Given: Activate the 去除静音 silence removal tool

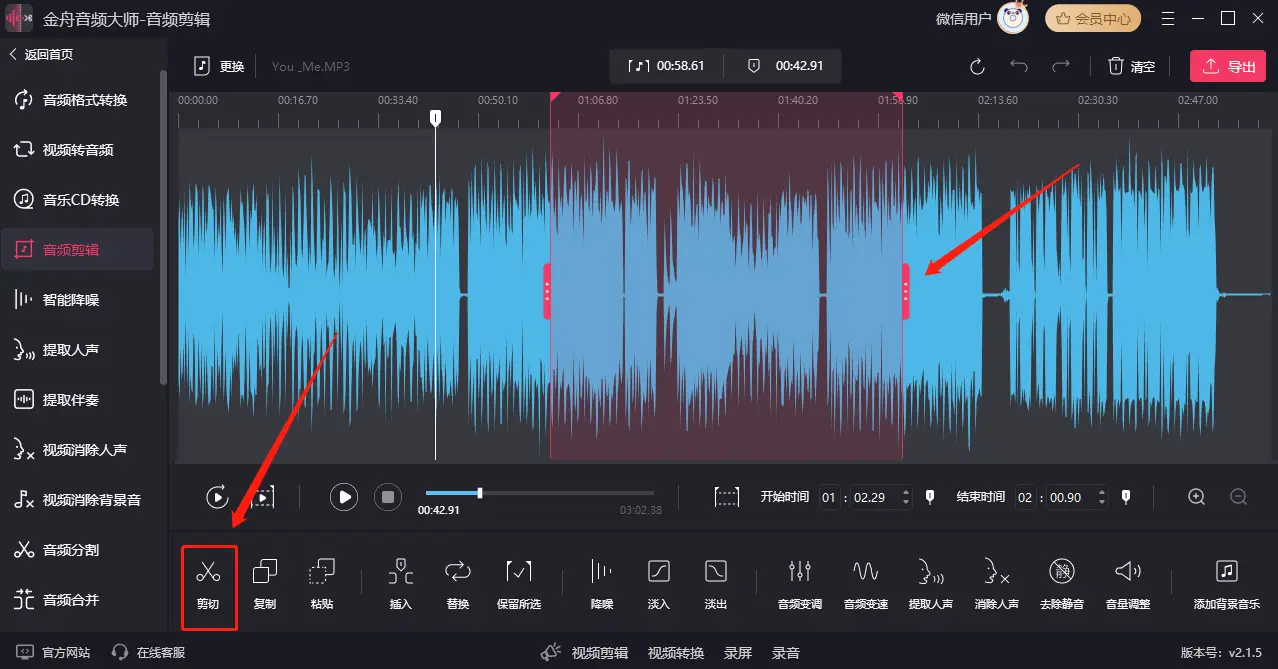Looking at the screenshot, I should 1061,586.
